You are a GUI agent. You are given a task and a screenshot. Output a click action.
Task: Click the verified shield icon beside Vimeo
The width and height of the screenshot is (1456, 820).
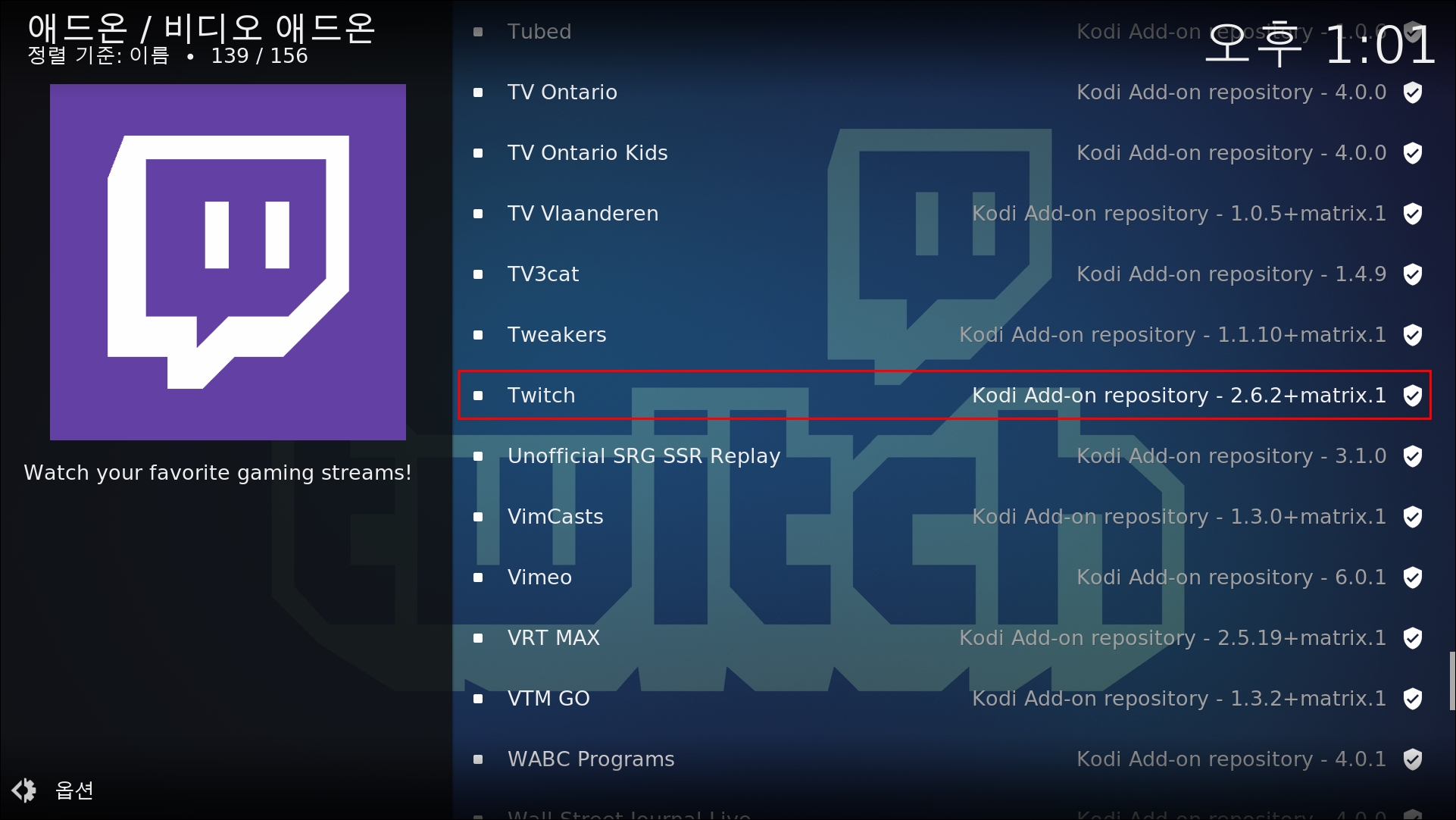coord(1412,577)
